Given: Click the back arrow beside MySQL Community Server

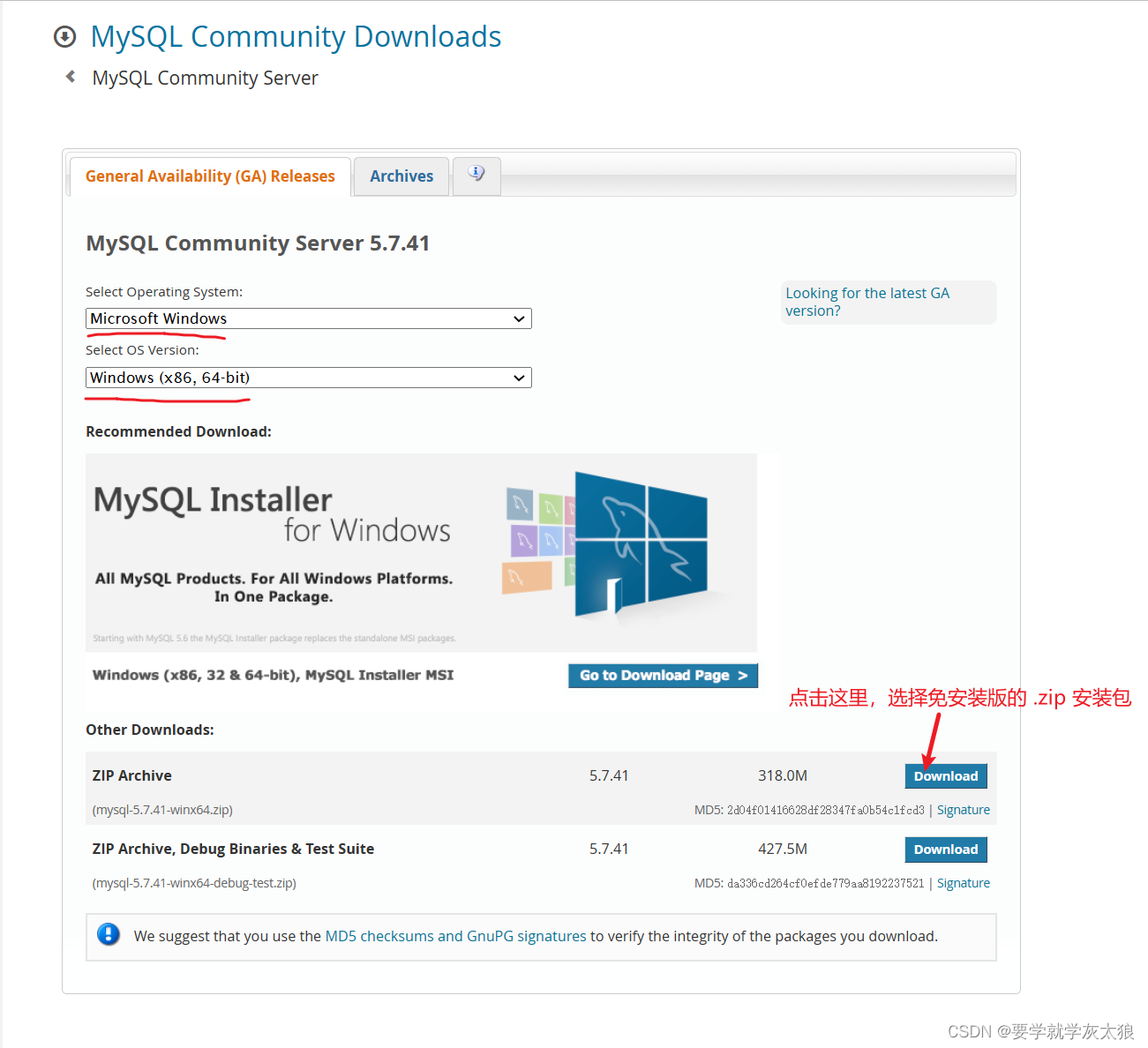Looking at the screenshot, I should pos(71,77).
